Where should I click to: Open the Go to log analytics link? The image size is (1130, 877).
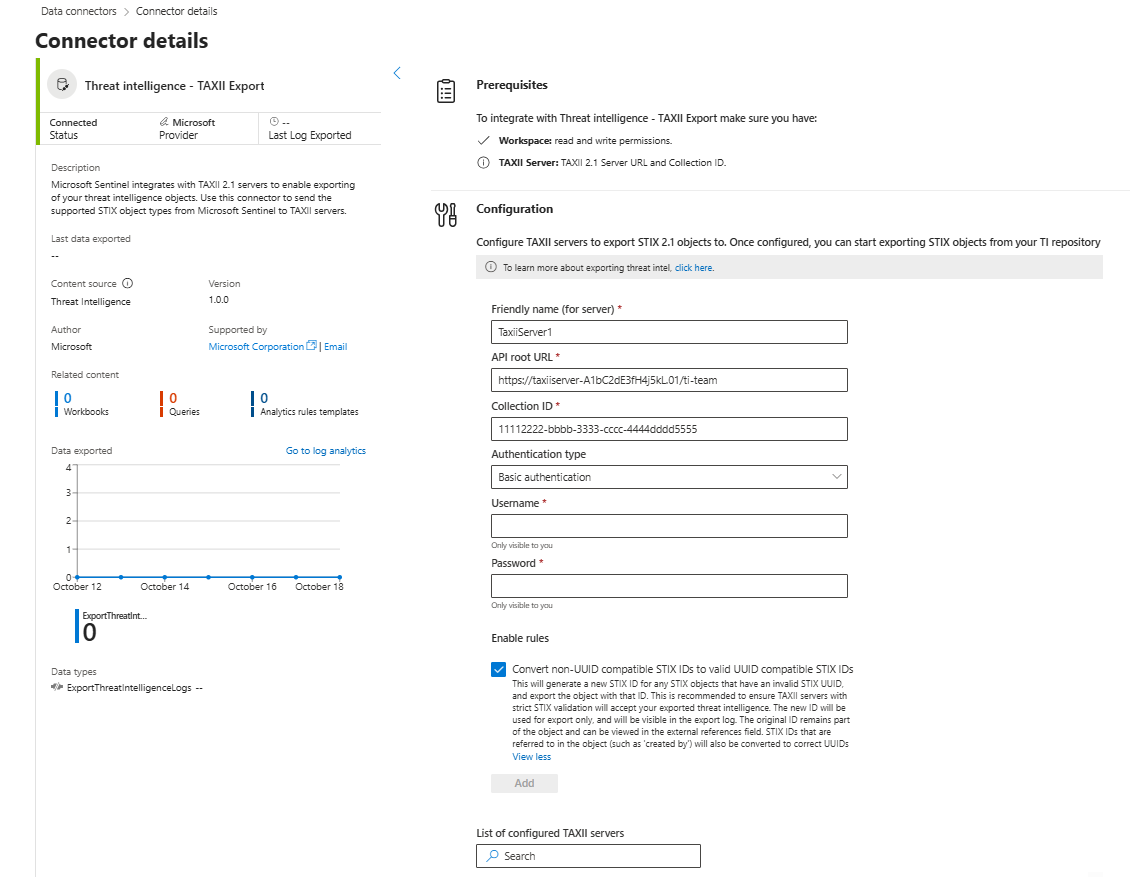pyautogui.click(x=326, y=451)
